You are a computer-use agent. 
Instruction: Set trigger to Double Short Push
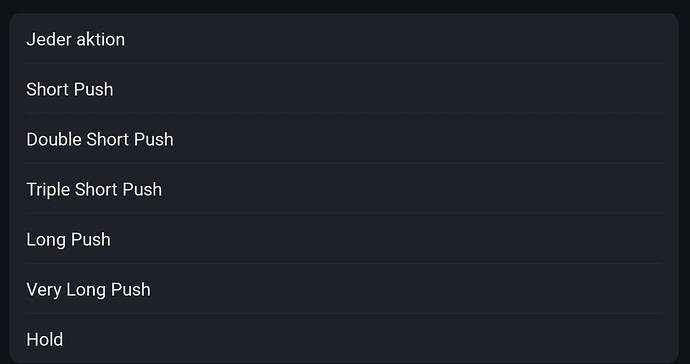pos(344,139)
